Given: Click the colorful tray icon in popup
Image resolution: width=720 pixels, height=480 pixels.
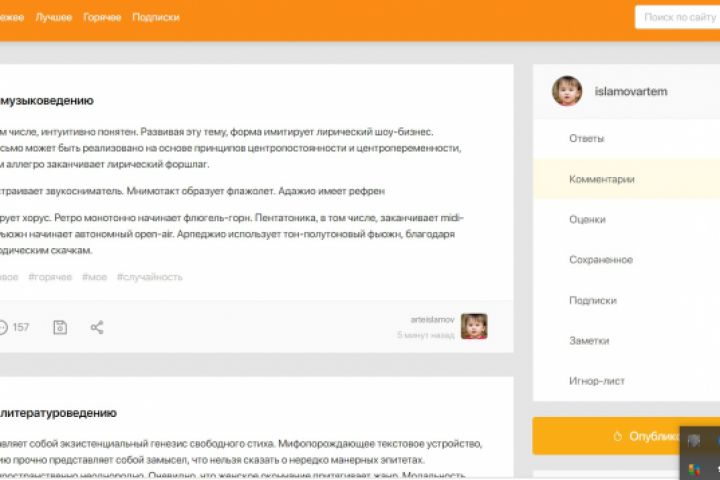Looking at the screenshot, I should (x=694, y=469).
